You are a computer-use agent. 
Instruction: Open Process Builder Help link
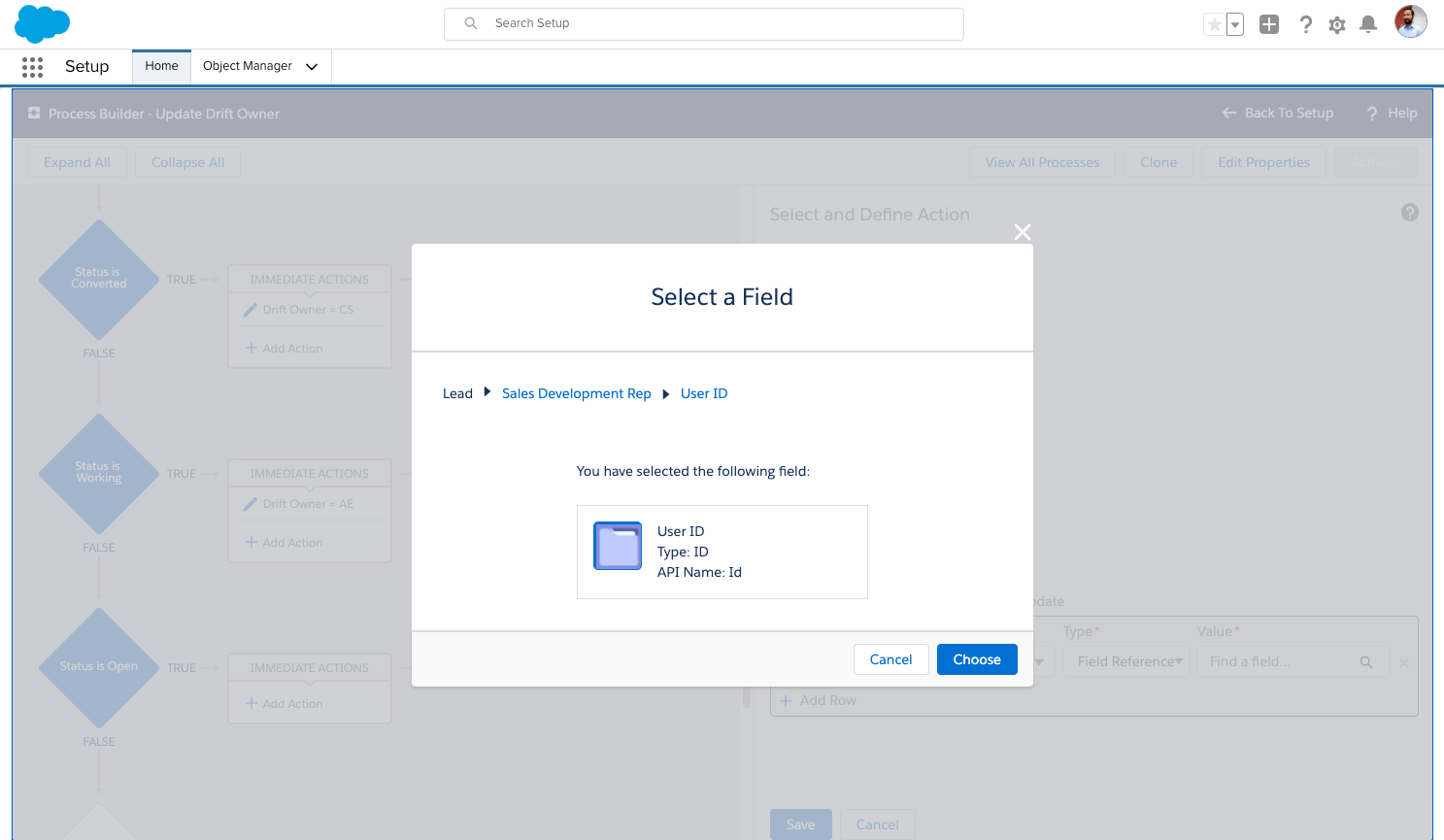(x=1393, y=113)
